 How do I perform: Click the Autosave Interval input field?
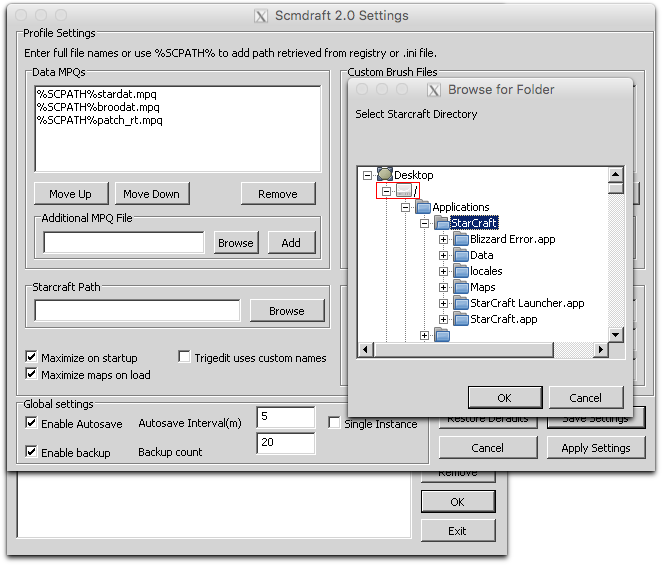(285, 418)
